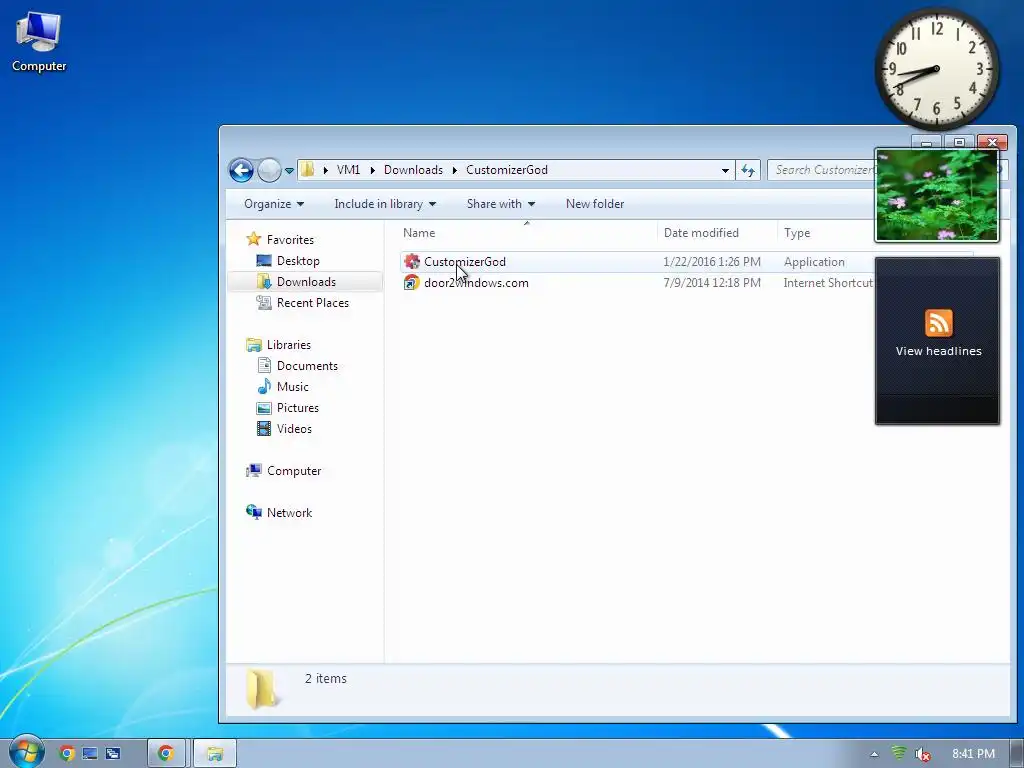Screen dimensions: 1024x768
Task: Open Documents library
Action: pyautogui.click(x=307, y=366)
